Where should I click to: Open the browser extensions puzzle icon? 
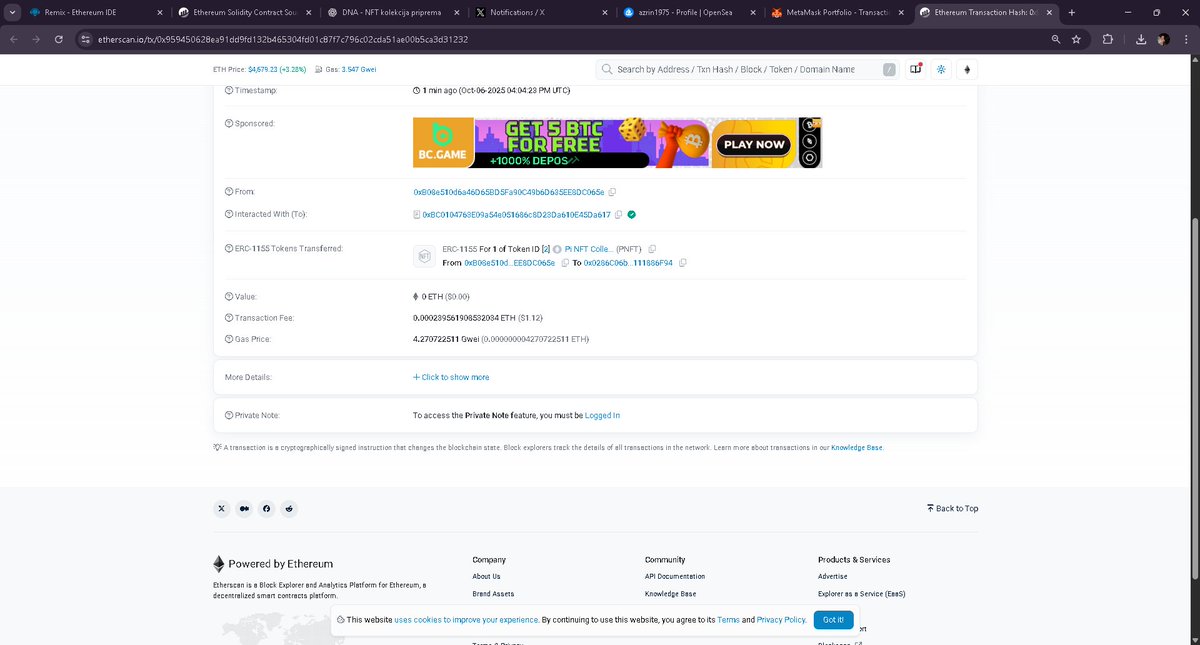click(1107, 39)
